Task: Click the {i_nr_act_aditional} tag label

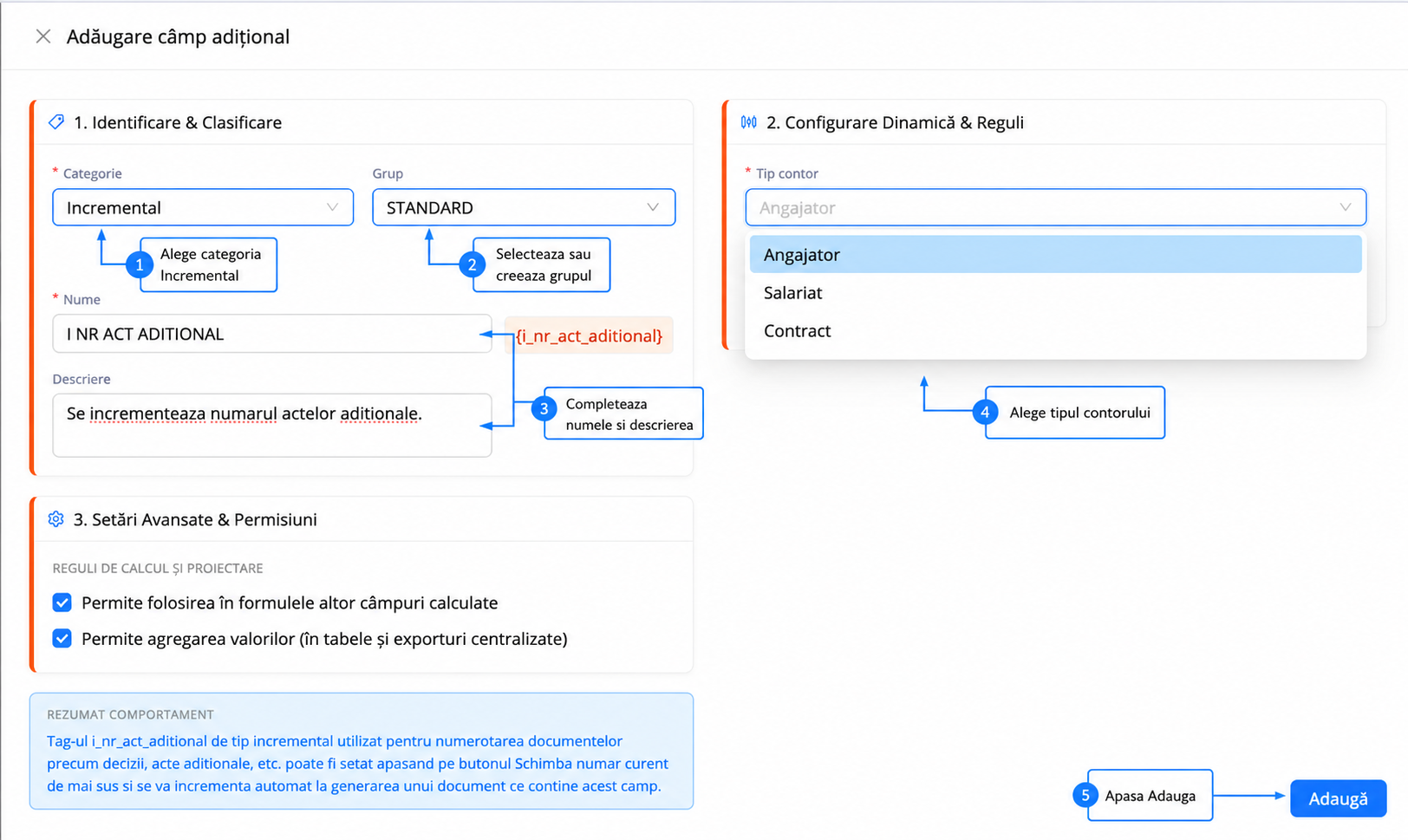Action: (589, 335)
